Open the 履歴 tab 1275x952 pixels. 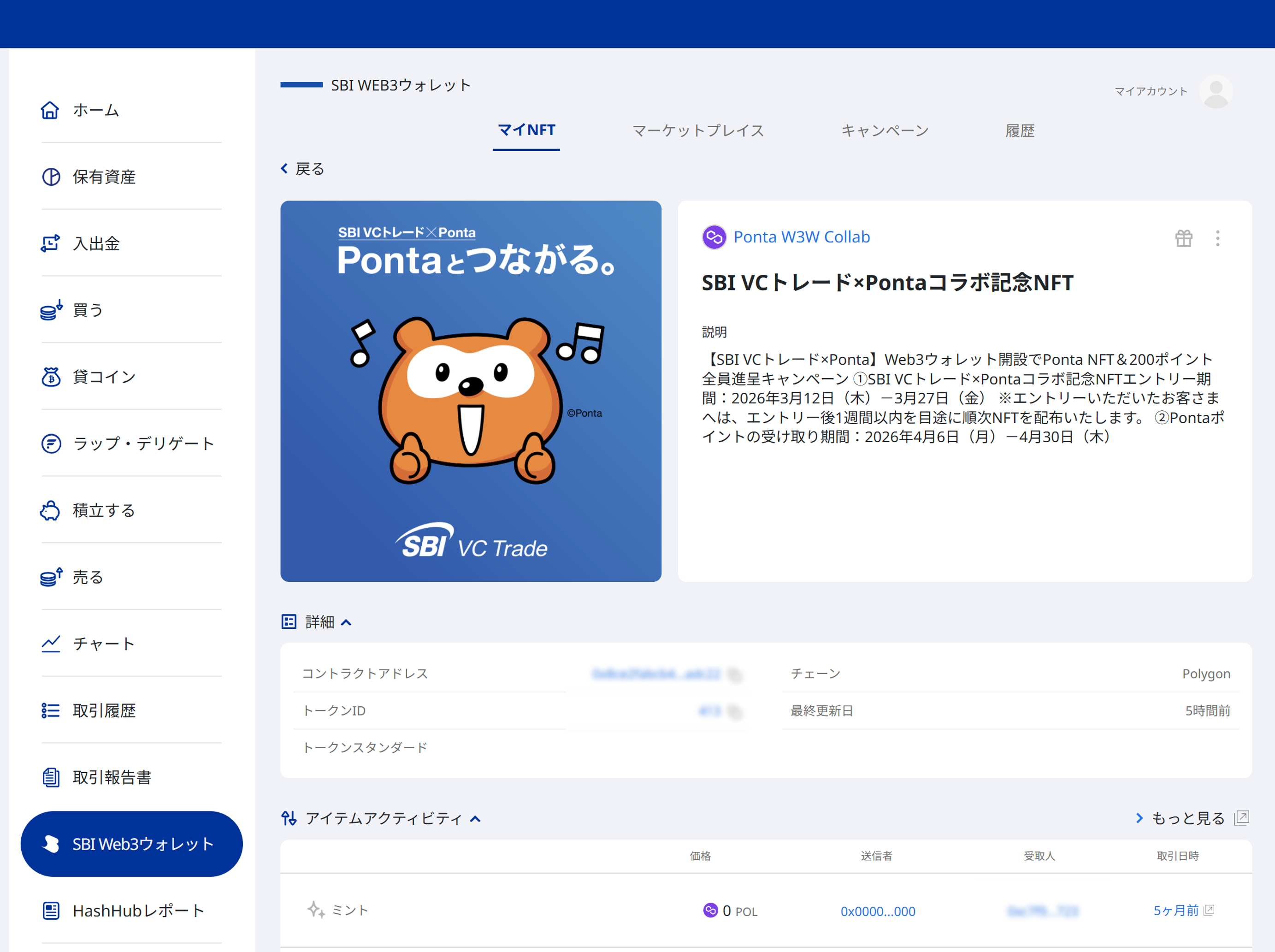click(1020, 131)
